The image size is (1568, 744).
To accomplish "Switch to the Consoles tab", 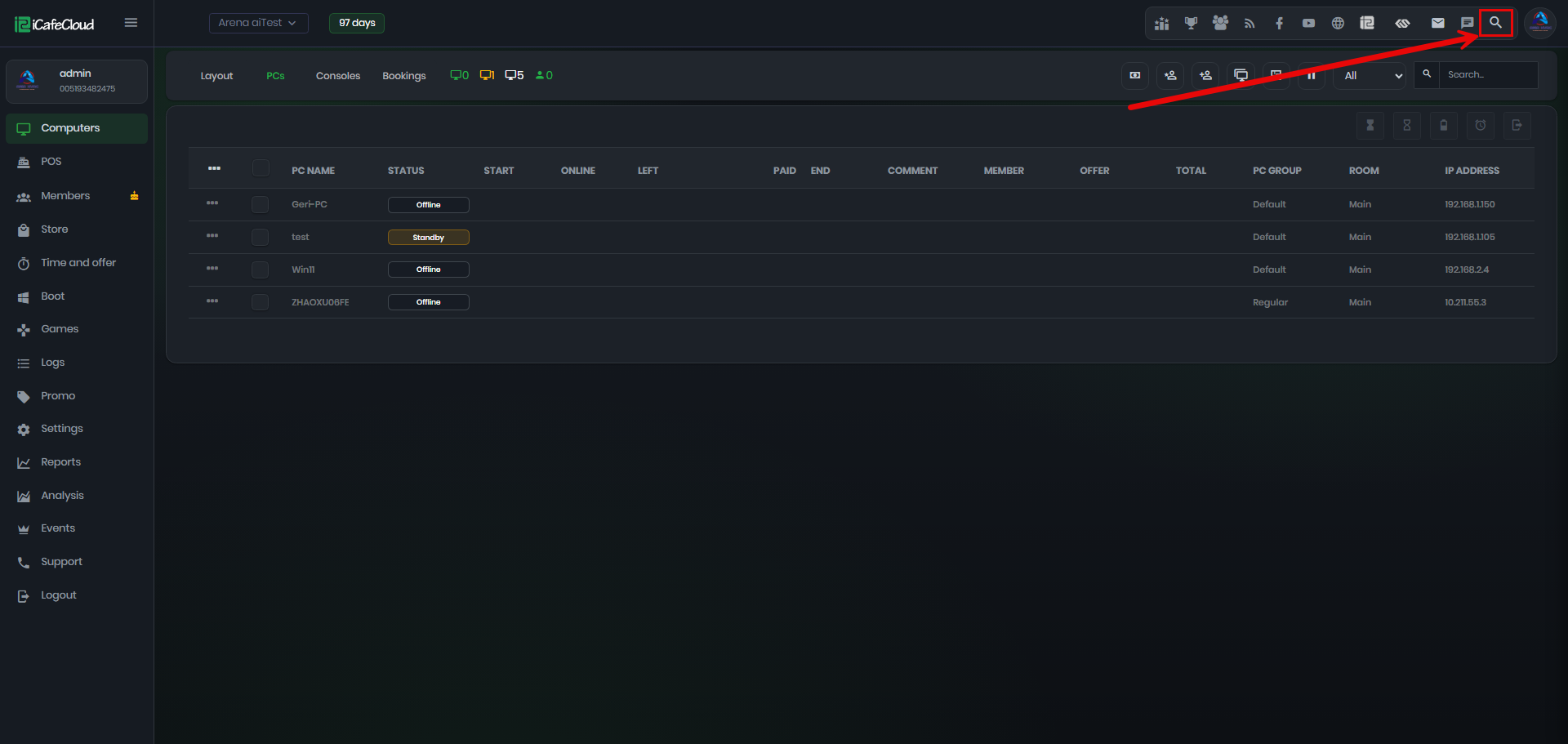I will tap(338, 76).
